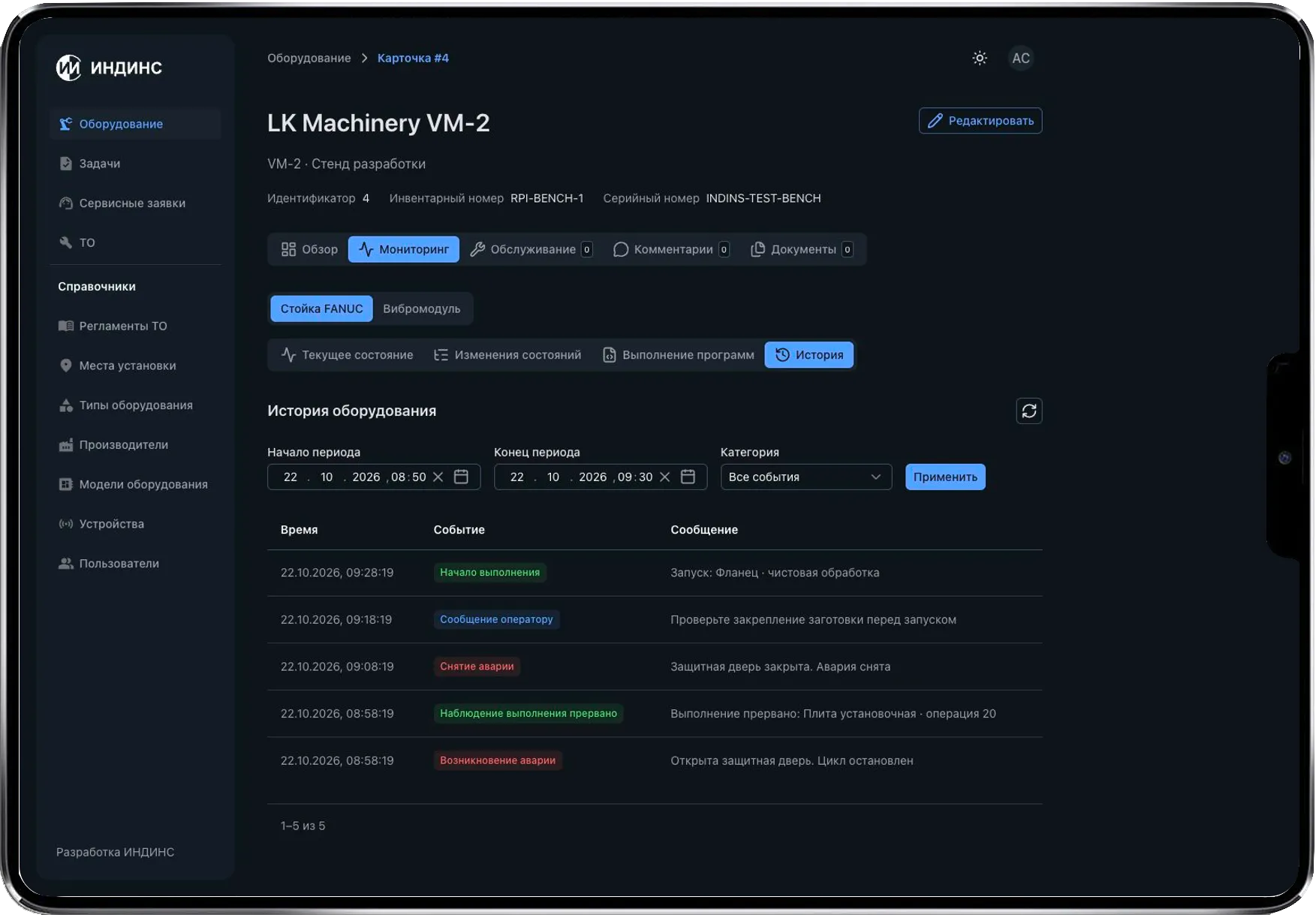
Task: Go to Модели оборудования
Action: coord(135,484)
